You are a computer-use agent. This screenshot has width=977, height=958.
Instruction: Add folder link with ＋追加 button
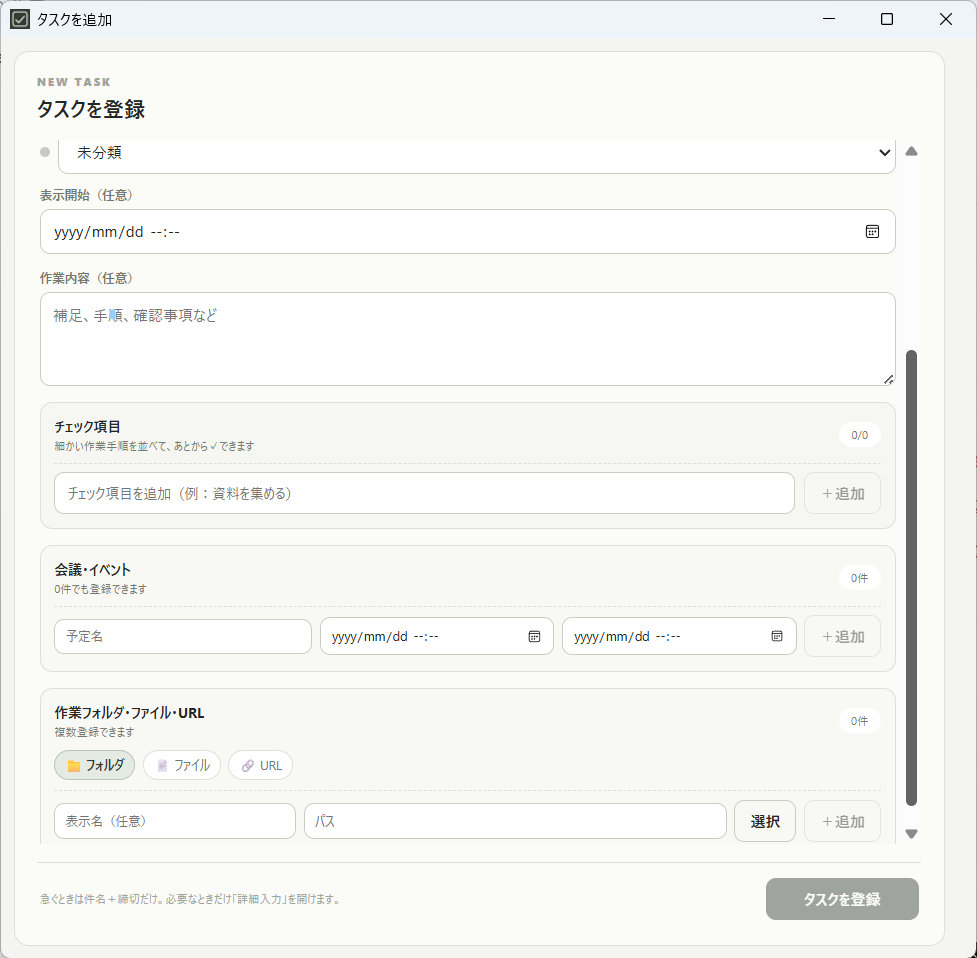tap(842, 821)
